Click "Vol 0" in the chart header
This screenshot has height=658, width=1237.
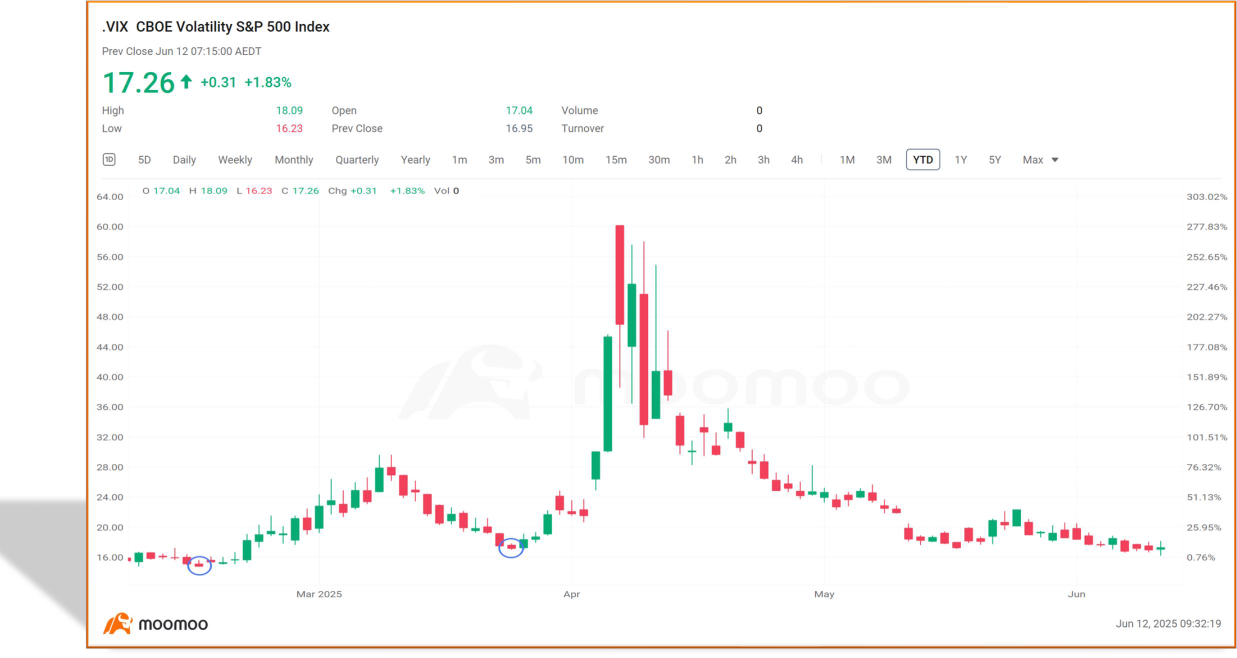(446, 191)
